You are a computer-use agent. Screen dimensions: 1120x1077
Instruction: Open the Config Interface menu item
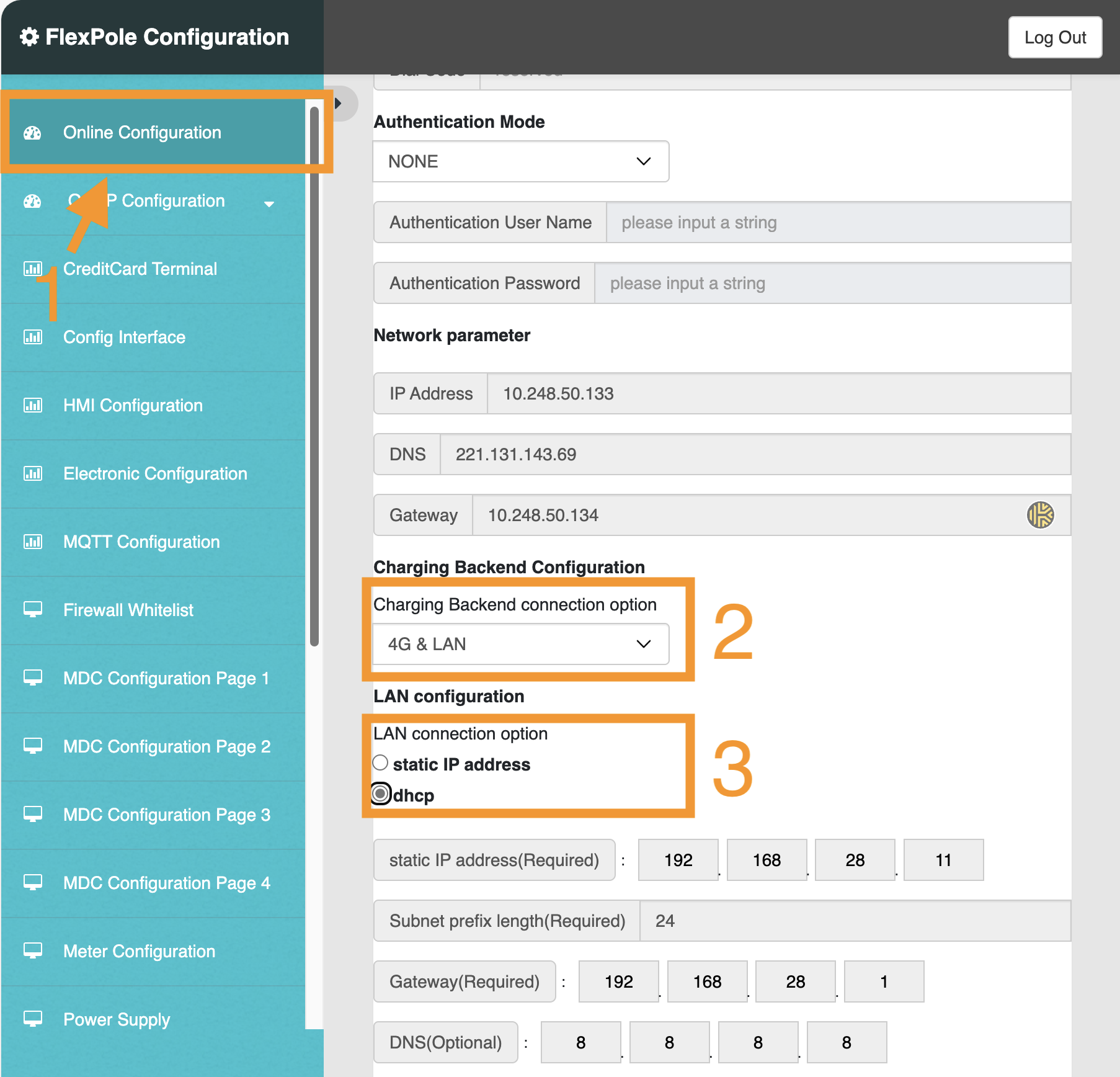pos(124,337)
